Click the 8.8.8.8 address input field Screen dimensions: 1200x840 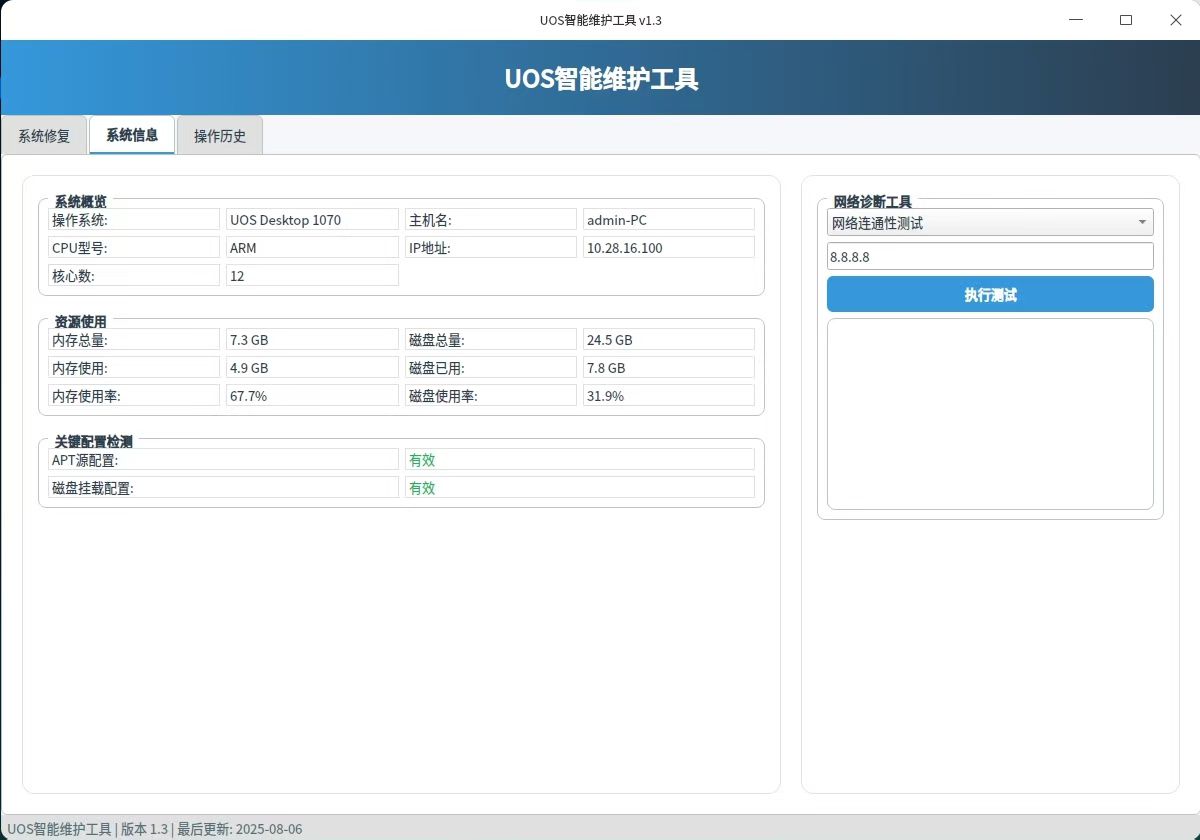point(990,256)
